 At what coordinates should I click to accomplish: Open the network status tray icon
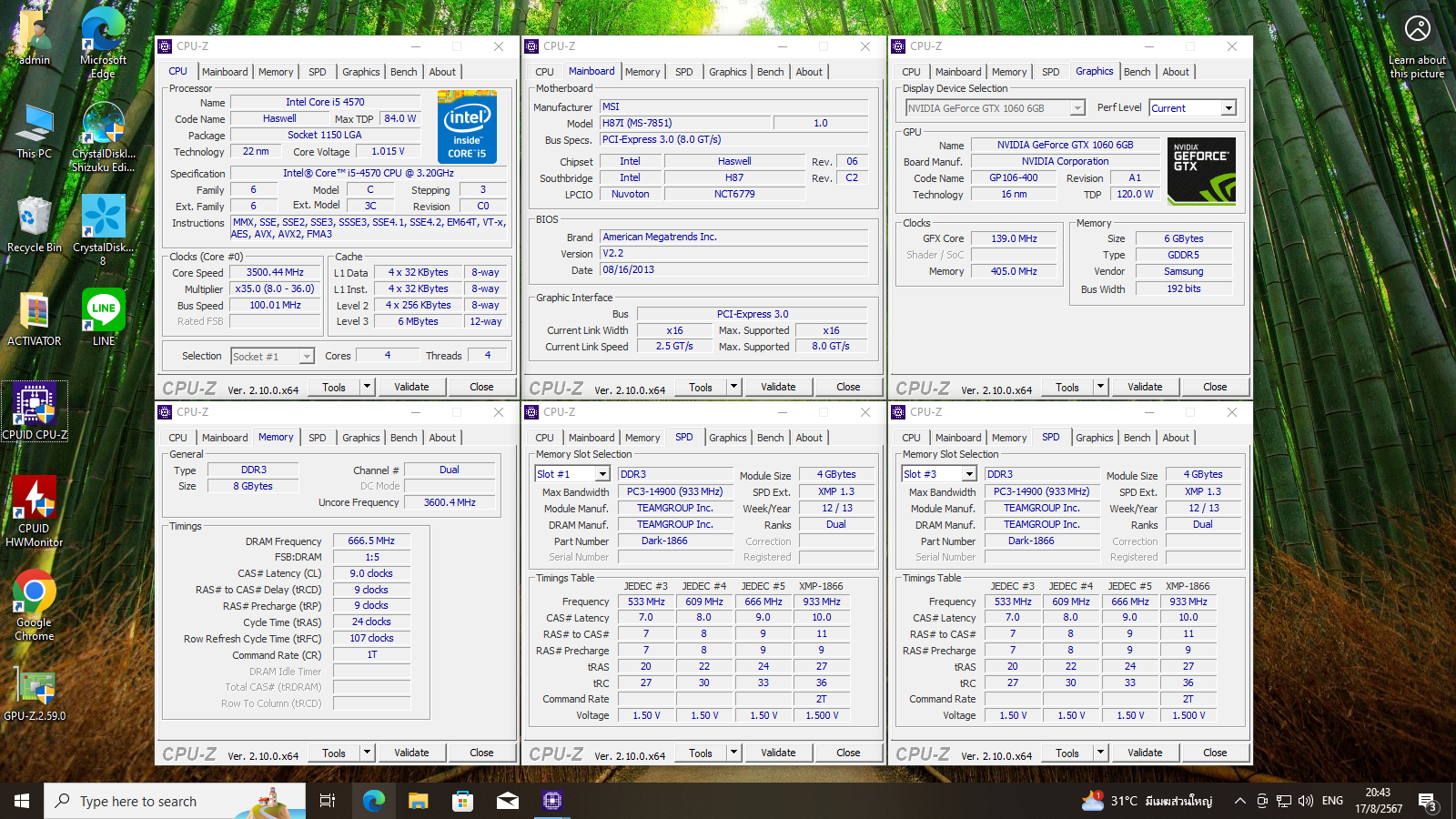1284,801
